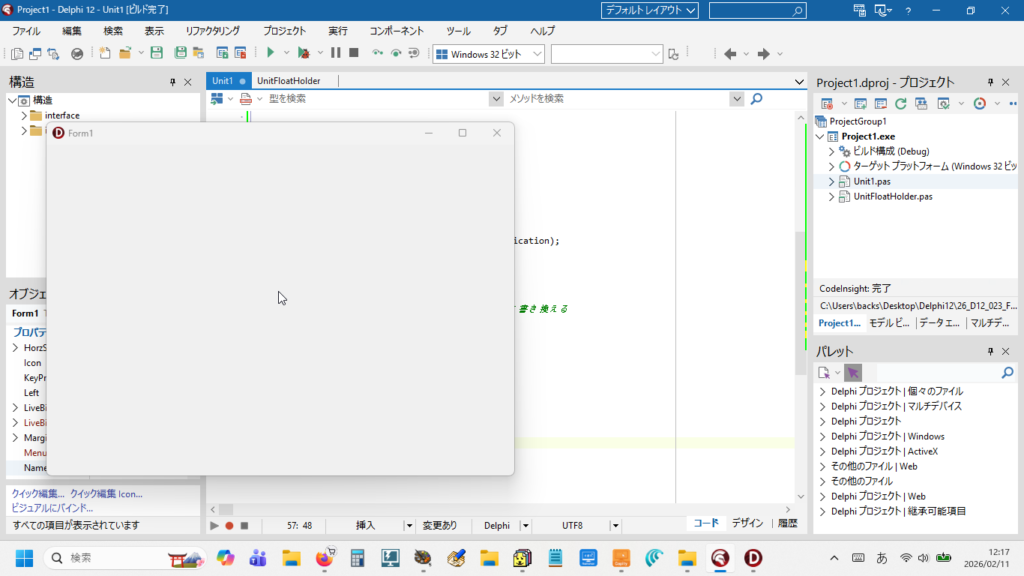Open the リファクタリング menu

coord(212,31)
